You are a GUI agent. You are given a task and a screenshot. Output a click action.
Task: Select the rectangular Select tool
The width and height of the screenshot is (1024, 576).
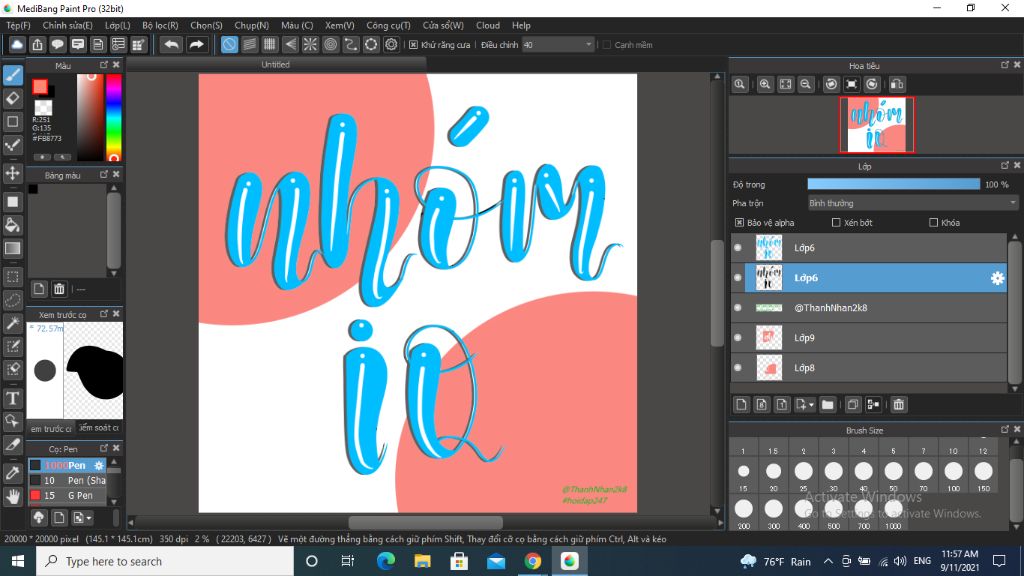click(12, 277)
